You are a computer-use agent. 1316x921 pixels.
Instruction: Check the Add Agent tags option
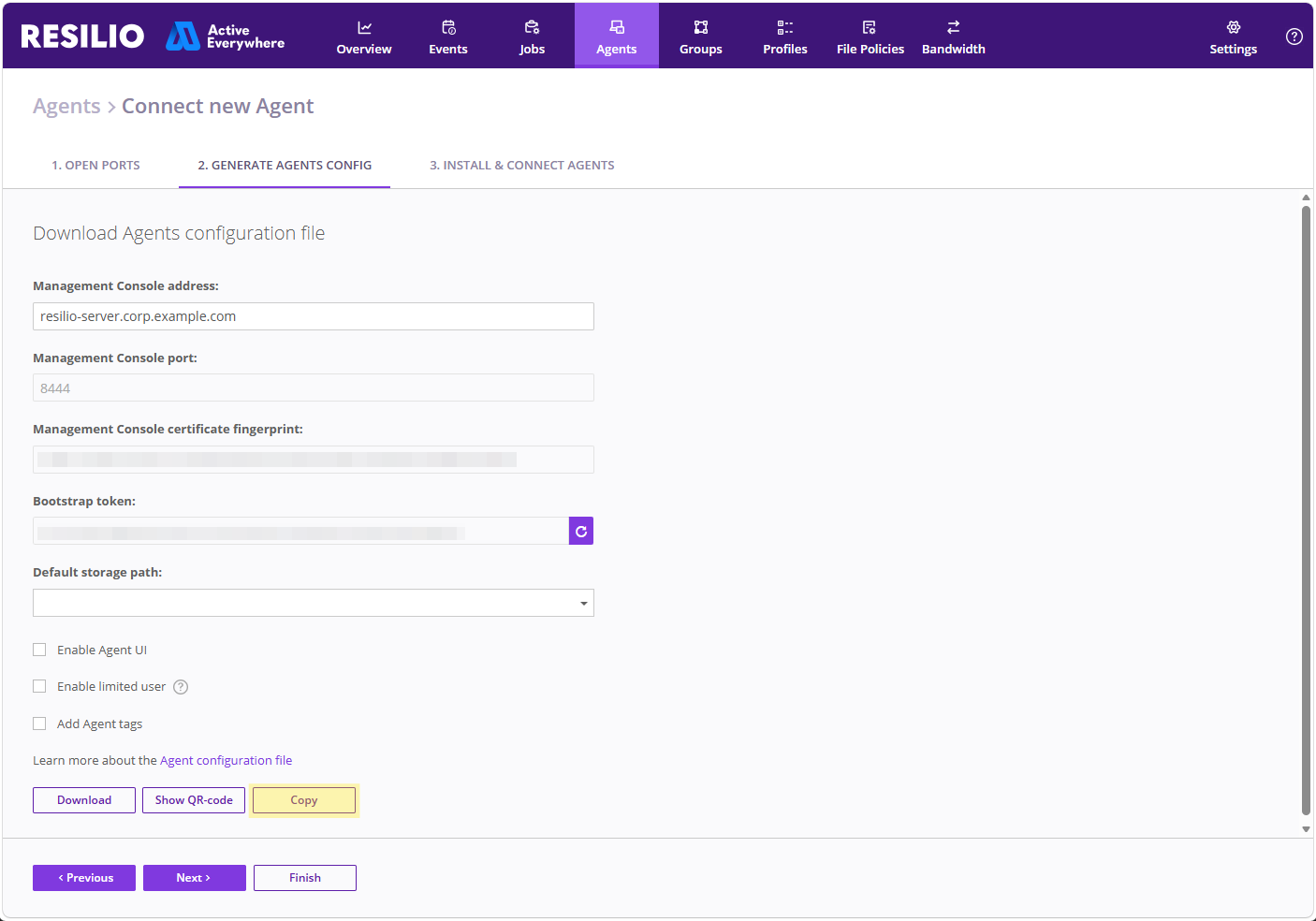(39, 724)
